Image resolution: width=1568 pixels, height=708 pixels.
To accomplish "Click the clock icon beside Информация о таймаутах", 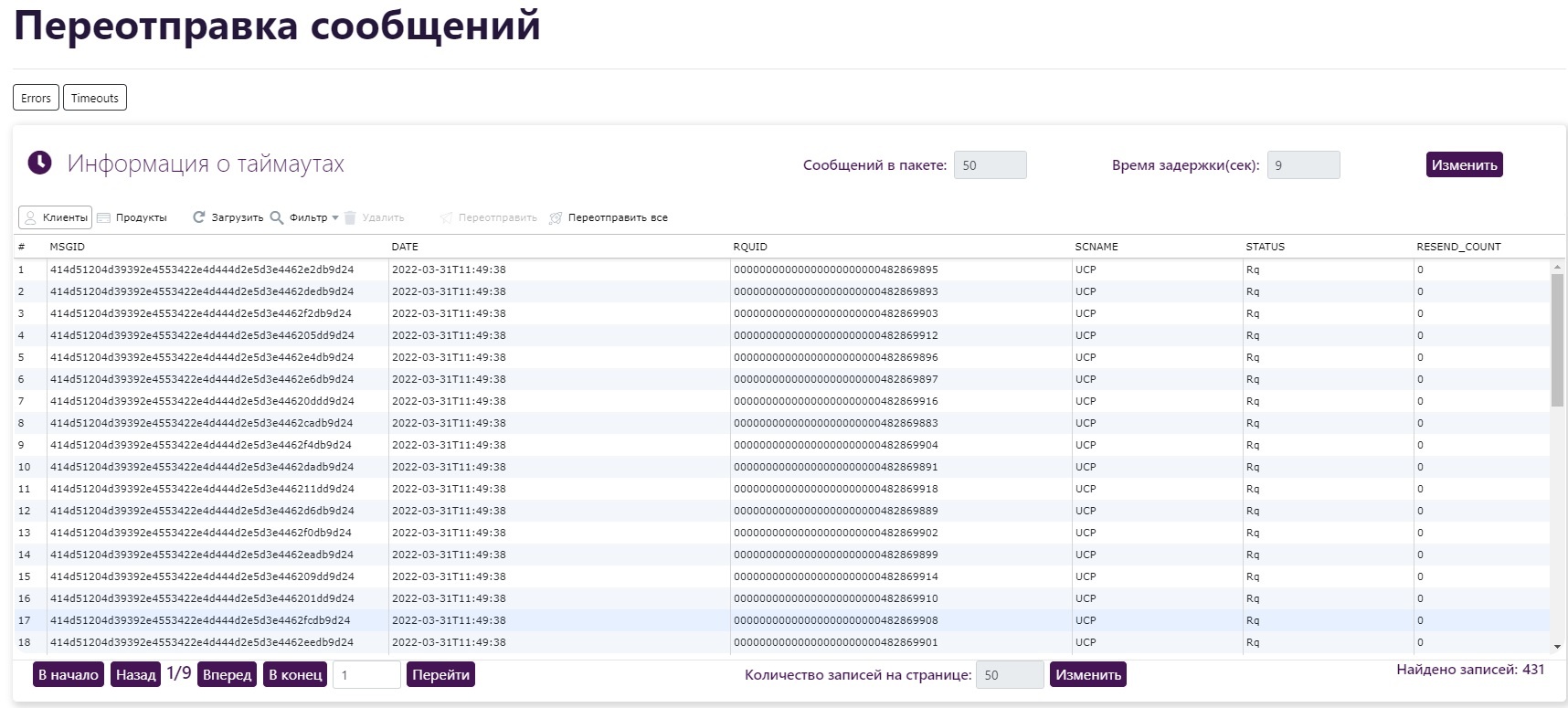I will pyautogui.click(x=39, y=163).
